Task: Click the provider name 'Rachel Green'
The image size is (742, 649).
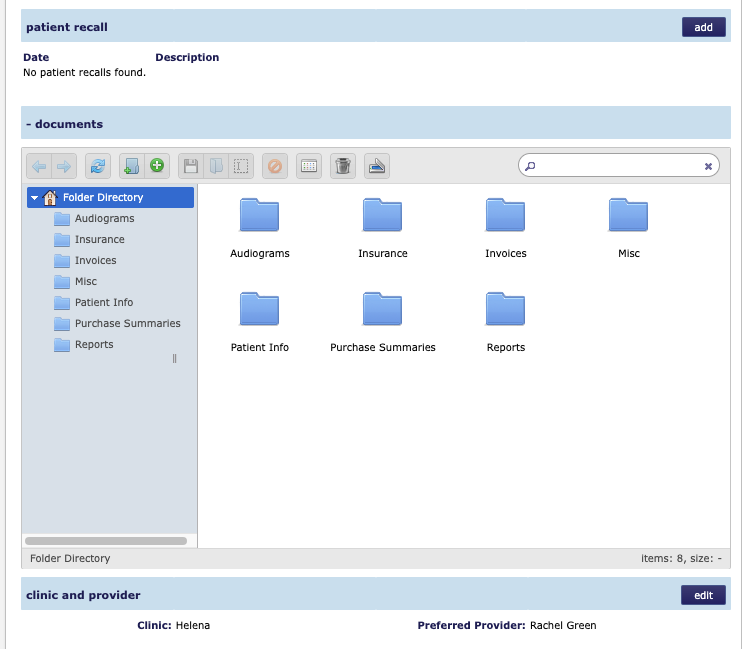Action: [563, 625]
